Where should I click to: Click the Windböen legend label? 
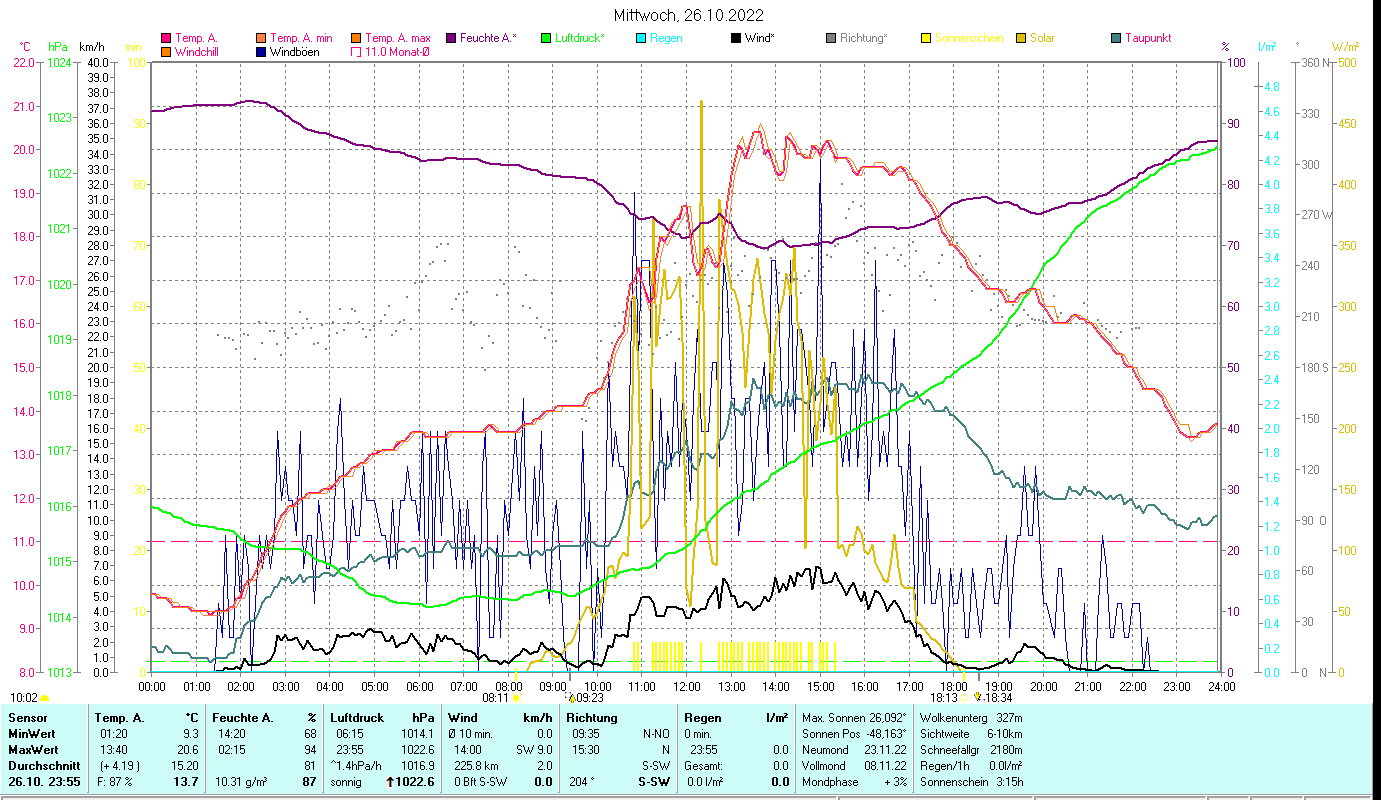pyautogui.click(x=295, y=52)
